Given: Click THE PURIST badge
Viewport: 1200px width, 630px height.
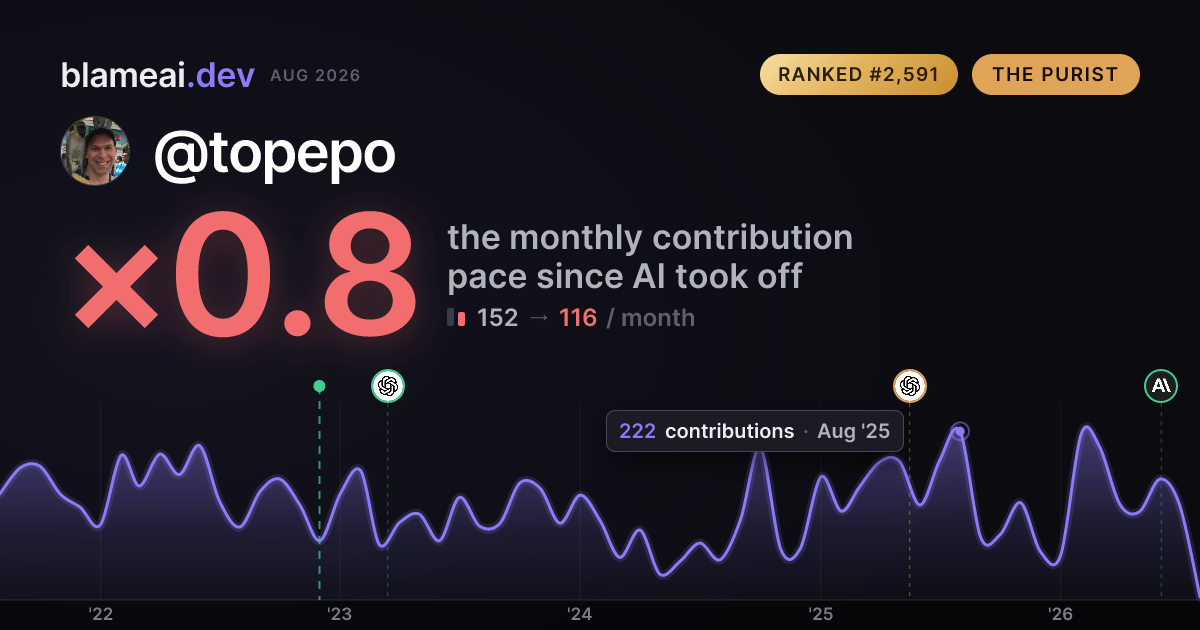Looking at the screenshot, I should 1055,75.
